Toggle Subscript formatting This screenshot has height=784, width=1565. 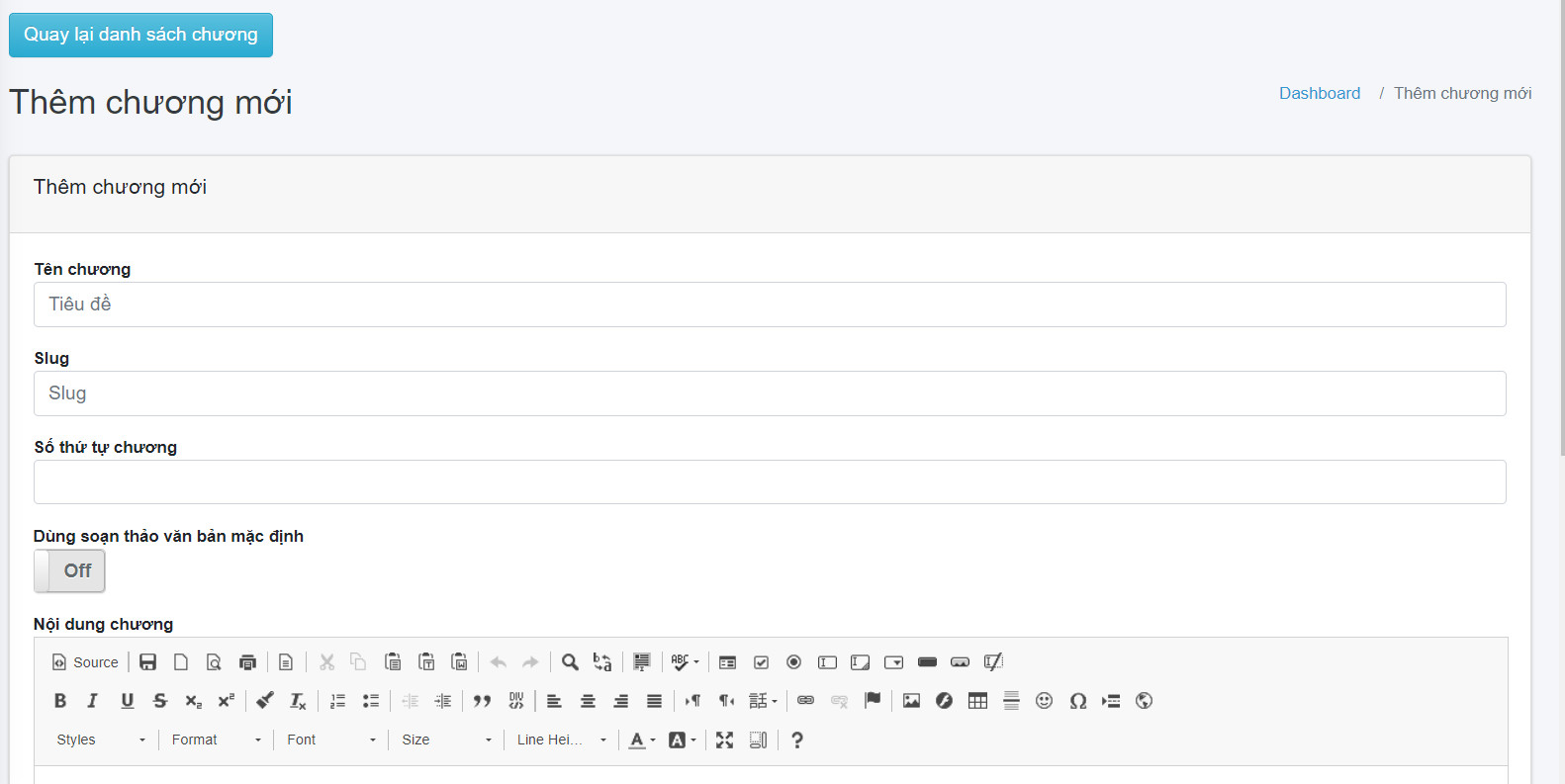193,701
